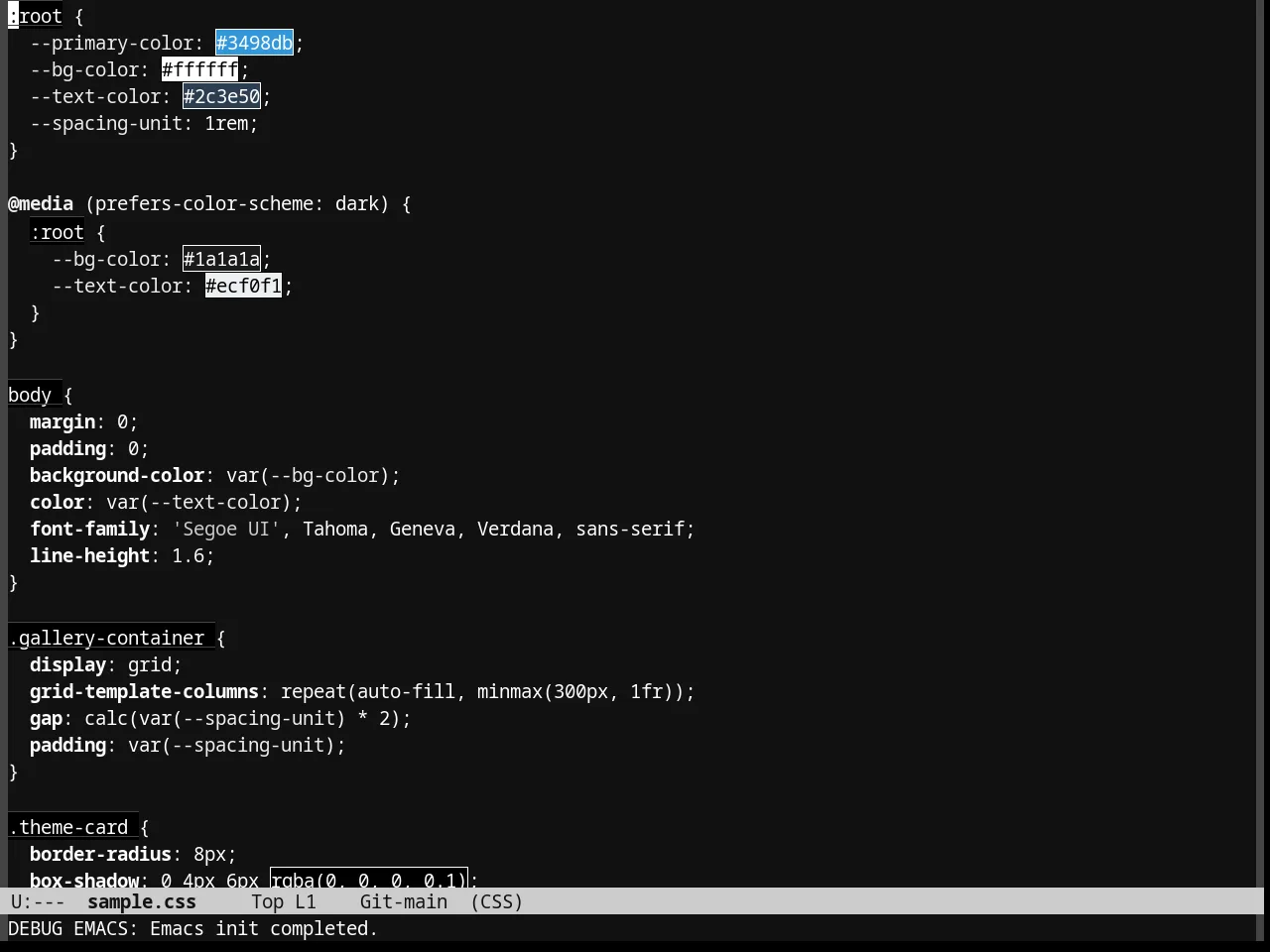
Task: Click the .gallery-container selector
Action: tap(106, 638)
